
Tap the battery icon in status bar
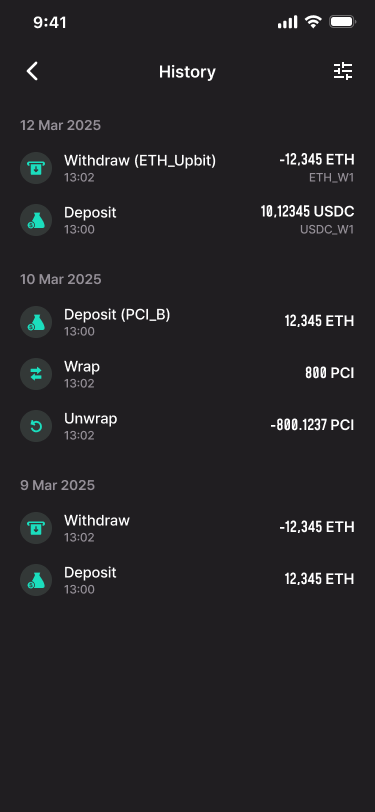(x=342, y=22)
